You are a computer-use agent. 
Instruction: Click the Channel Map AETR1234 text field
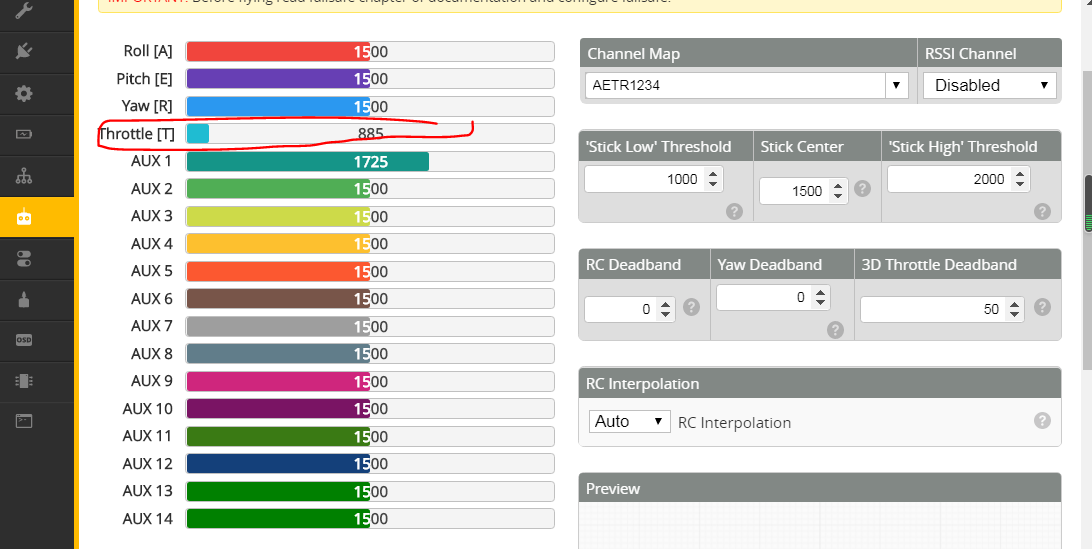pos(735,86)
